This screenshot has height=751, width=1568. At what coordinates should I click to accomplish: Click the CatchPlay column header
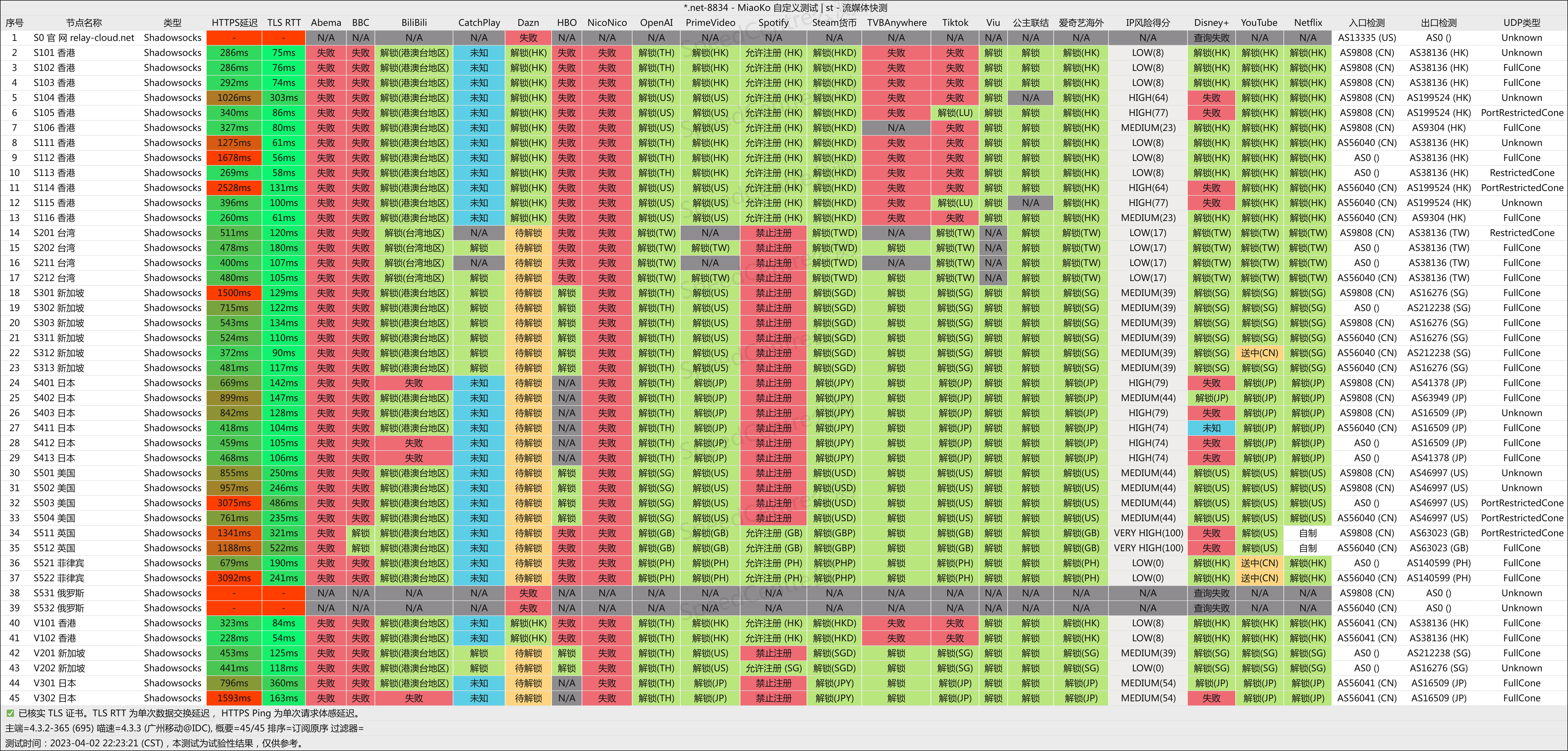coord(479,23)
